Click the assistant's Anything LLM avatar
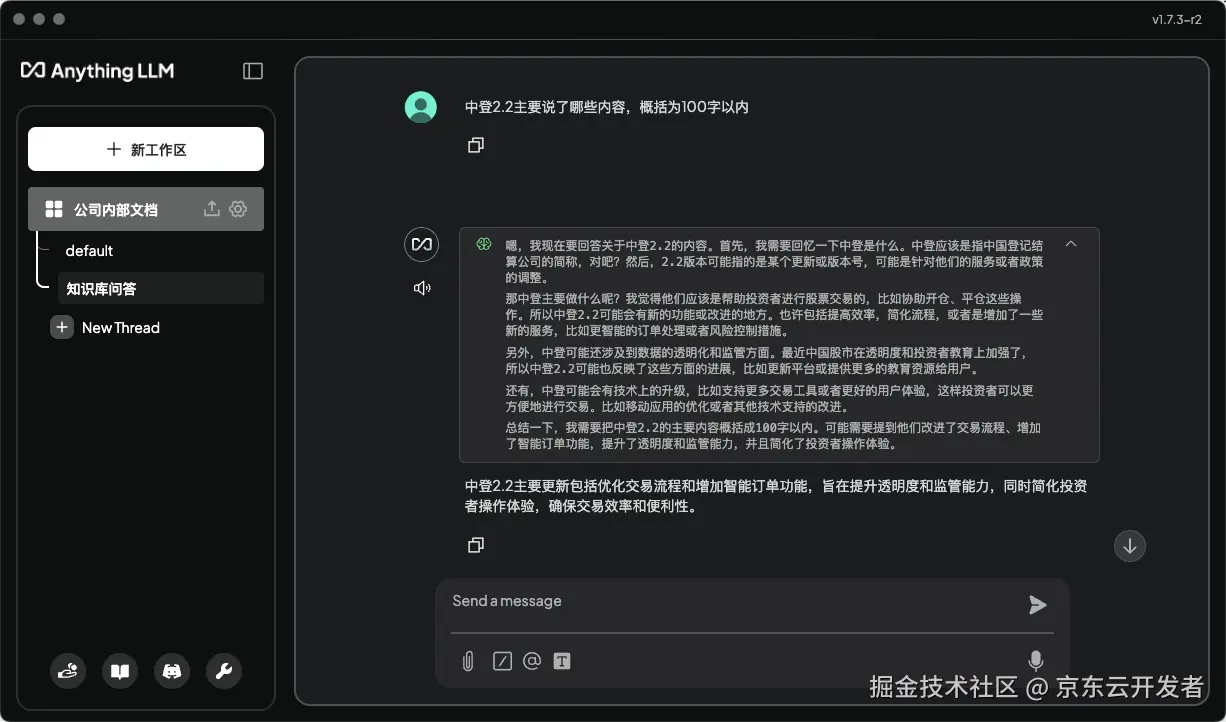The width and height of the screenshot is (1226, 722). tap(422, 244)
